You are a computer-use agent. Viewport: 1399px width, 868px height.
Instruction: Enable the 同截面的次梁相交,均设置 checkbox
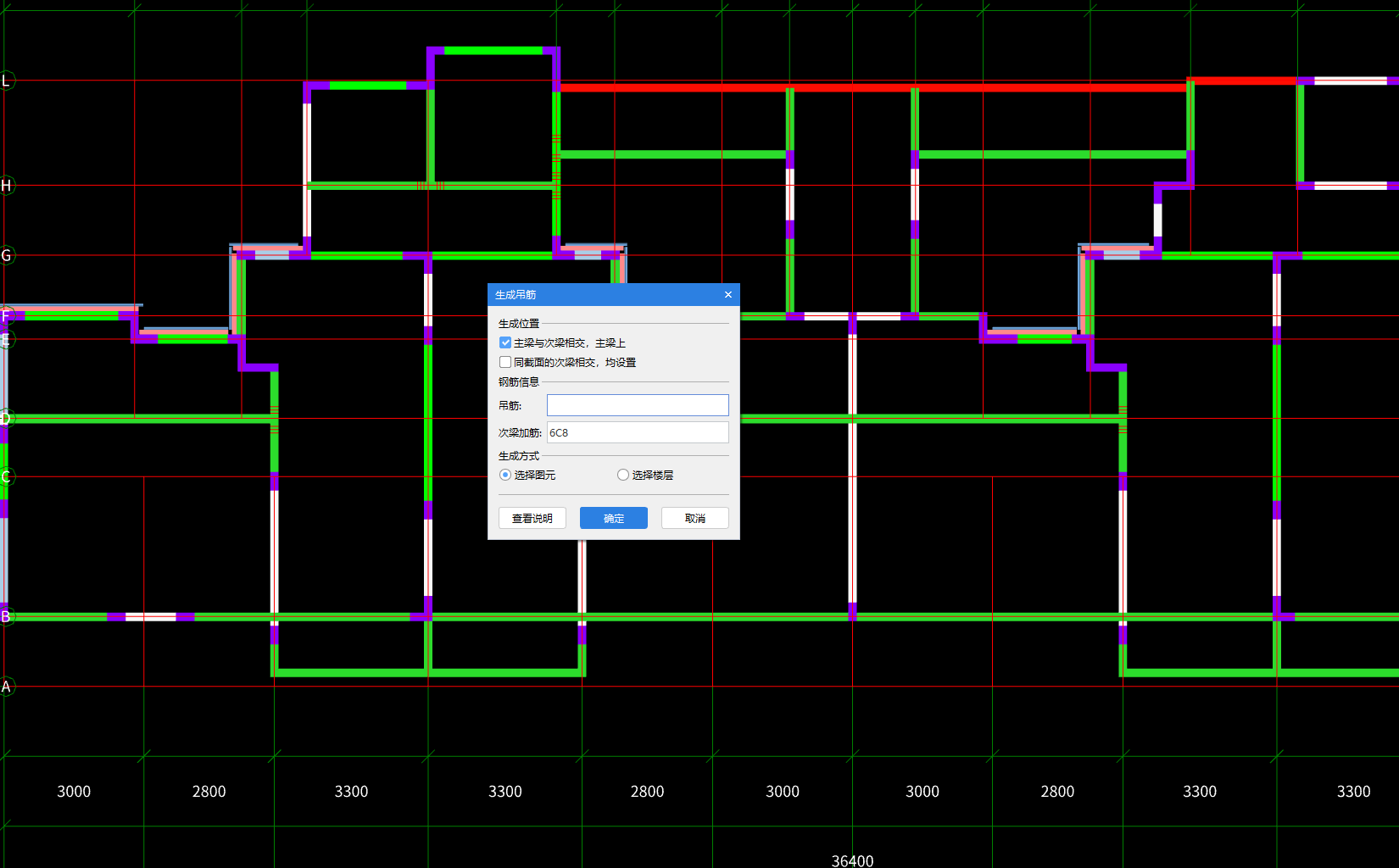coord(505,362)
